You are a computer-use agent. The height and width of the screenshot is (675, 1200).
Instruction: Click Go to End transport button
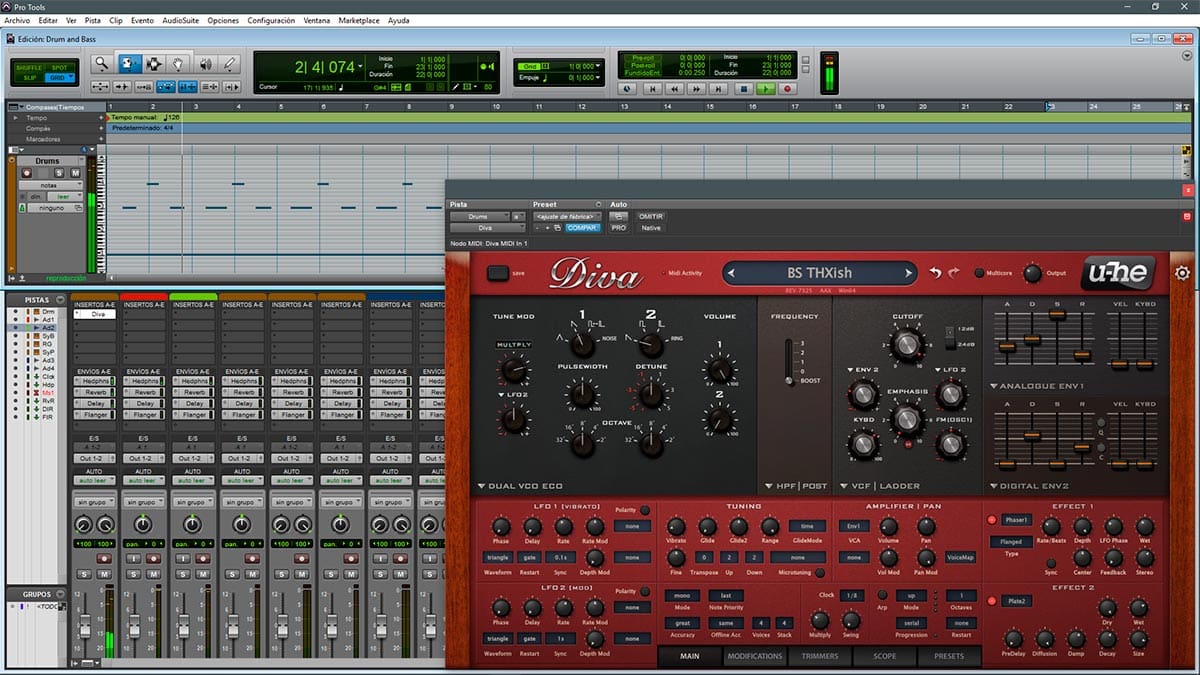(720, 88)
